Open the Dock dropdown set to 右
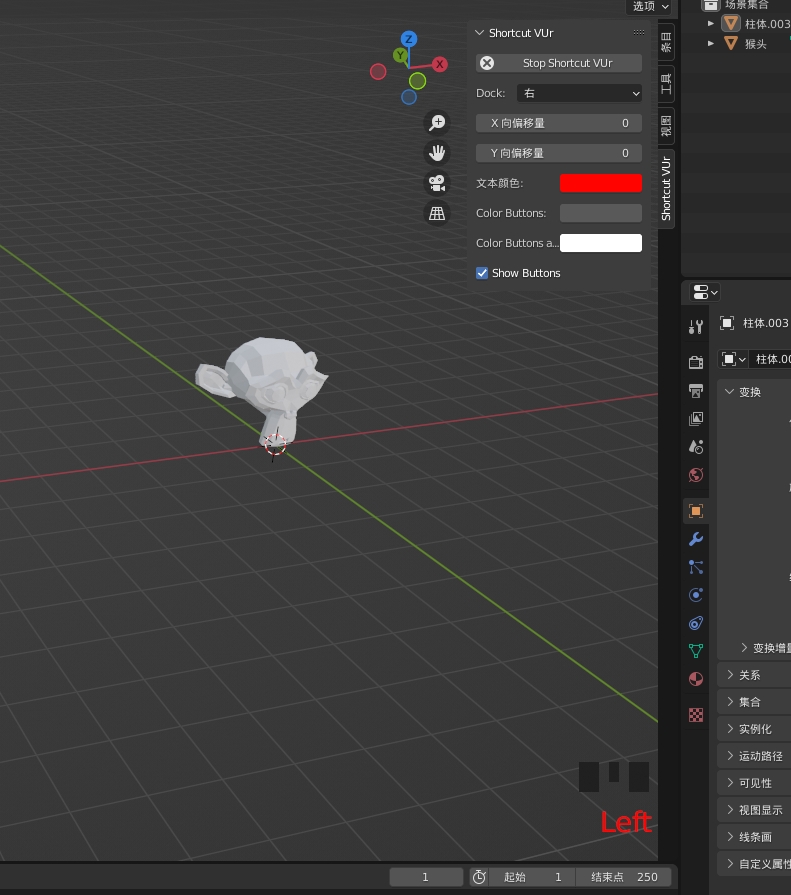Image resolution: width=791 pixels, height=895 pixels. click(579, 93)
